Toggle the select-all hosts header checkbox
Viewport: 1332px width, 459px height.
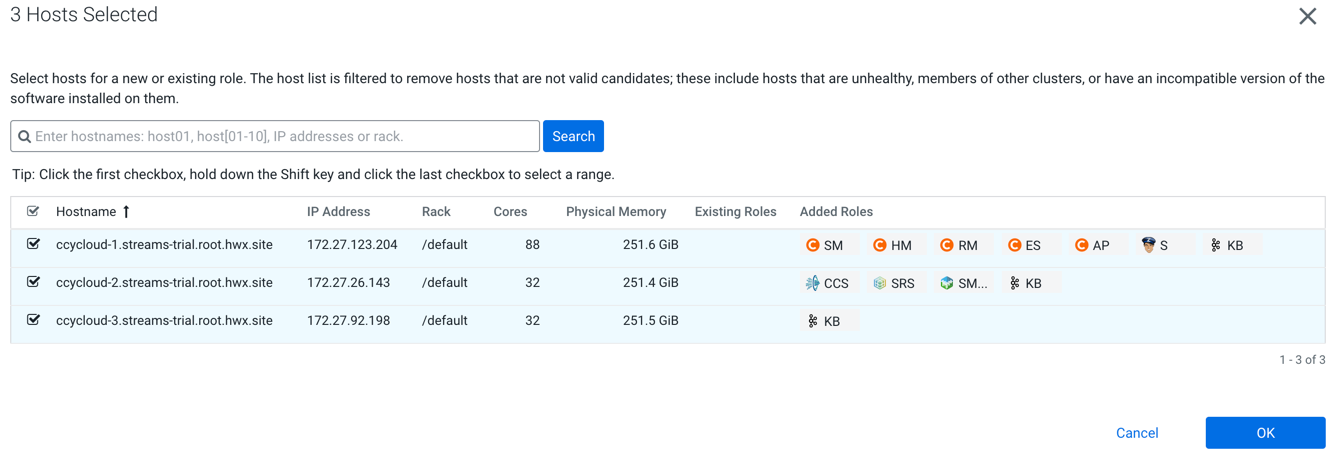[x=33, y=211]
